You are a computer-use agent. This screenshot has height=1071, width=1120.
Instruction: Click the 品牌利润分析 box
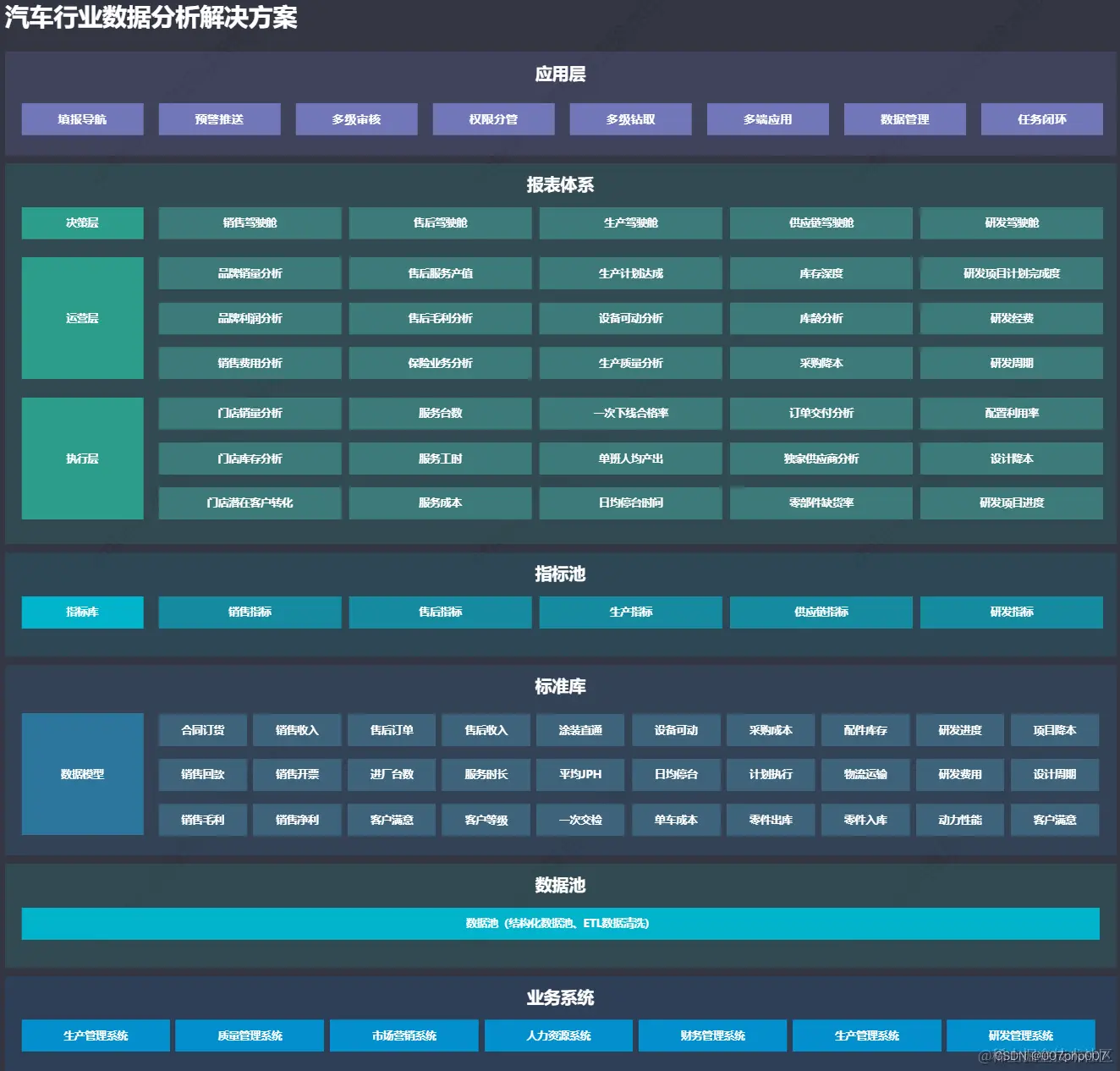[250, 318]
